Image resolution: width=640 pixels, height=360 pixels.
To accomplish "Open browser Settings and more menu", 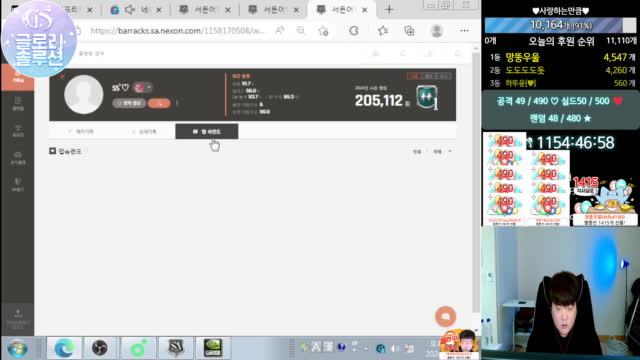I will tap(464, 31).
